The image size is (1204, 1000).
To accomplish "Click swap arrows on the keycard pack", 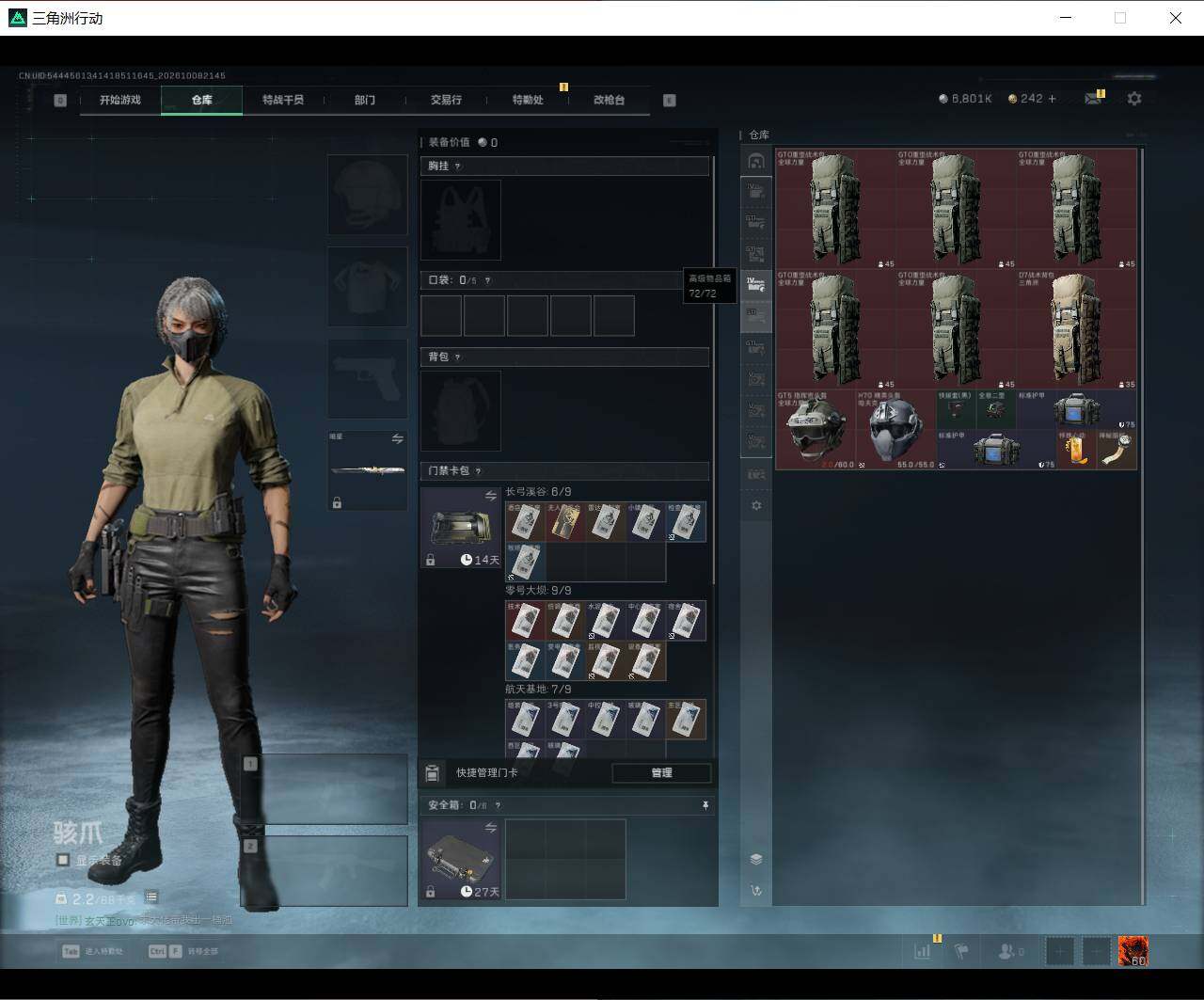I will [x=491, y=496].
